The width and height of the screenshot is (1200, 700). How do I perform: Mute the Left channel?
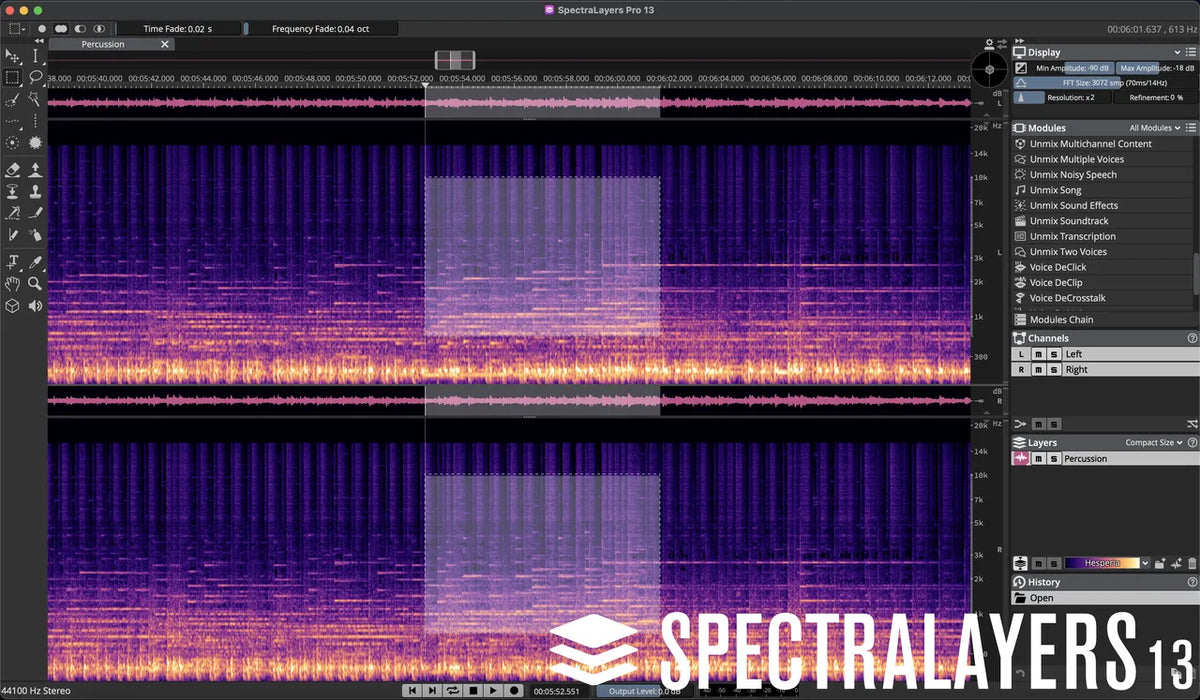coord(1037,354)
